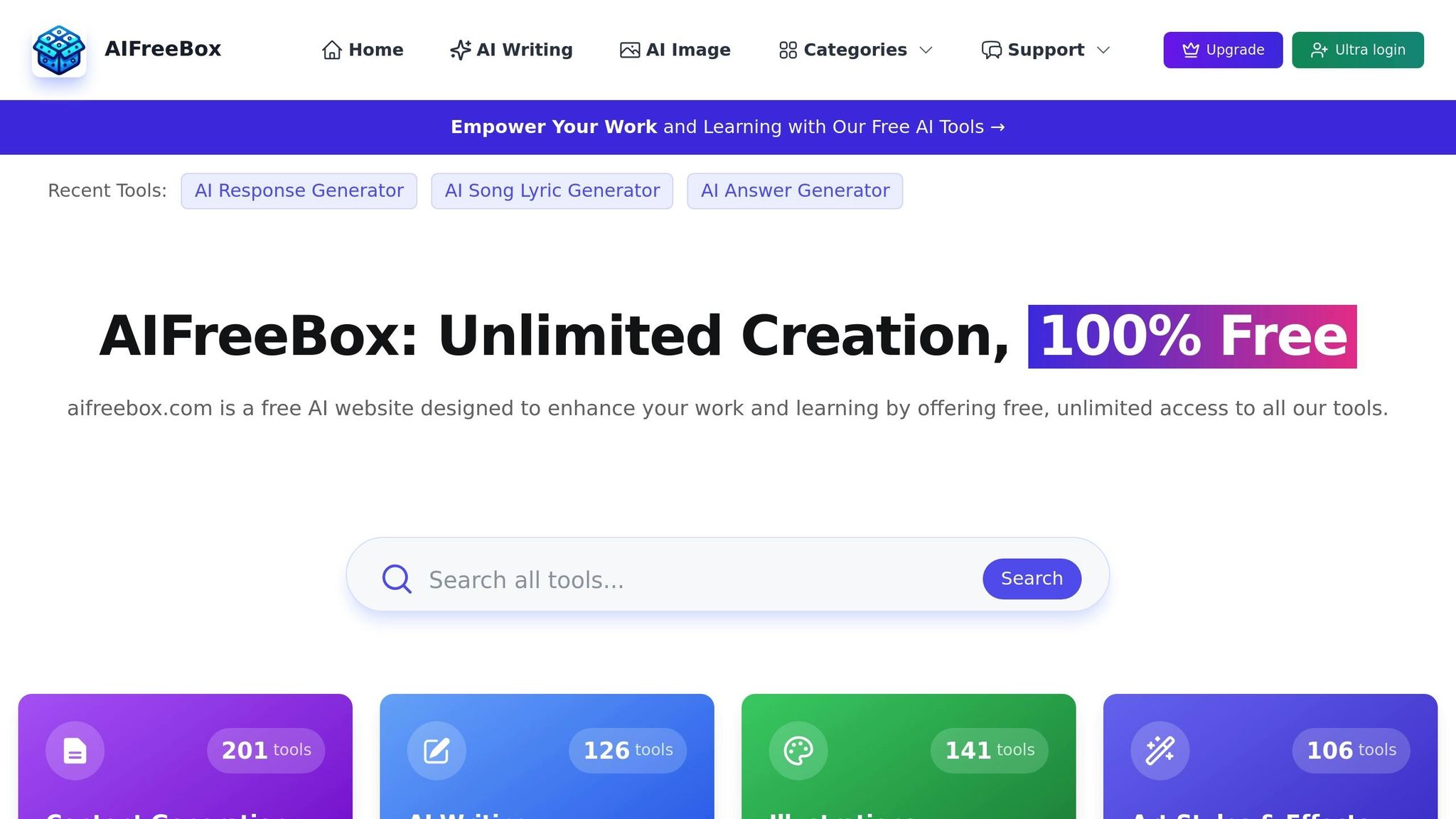The height and width of the screenshot is (819, 1456).
Task: Click the house icon beside Home
Action: tap(332, 50)
